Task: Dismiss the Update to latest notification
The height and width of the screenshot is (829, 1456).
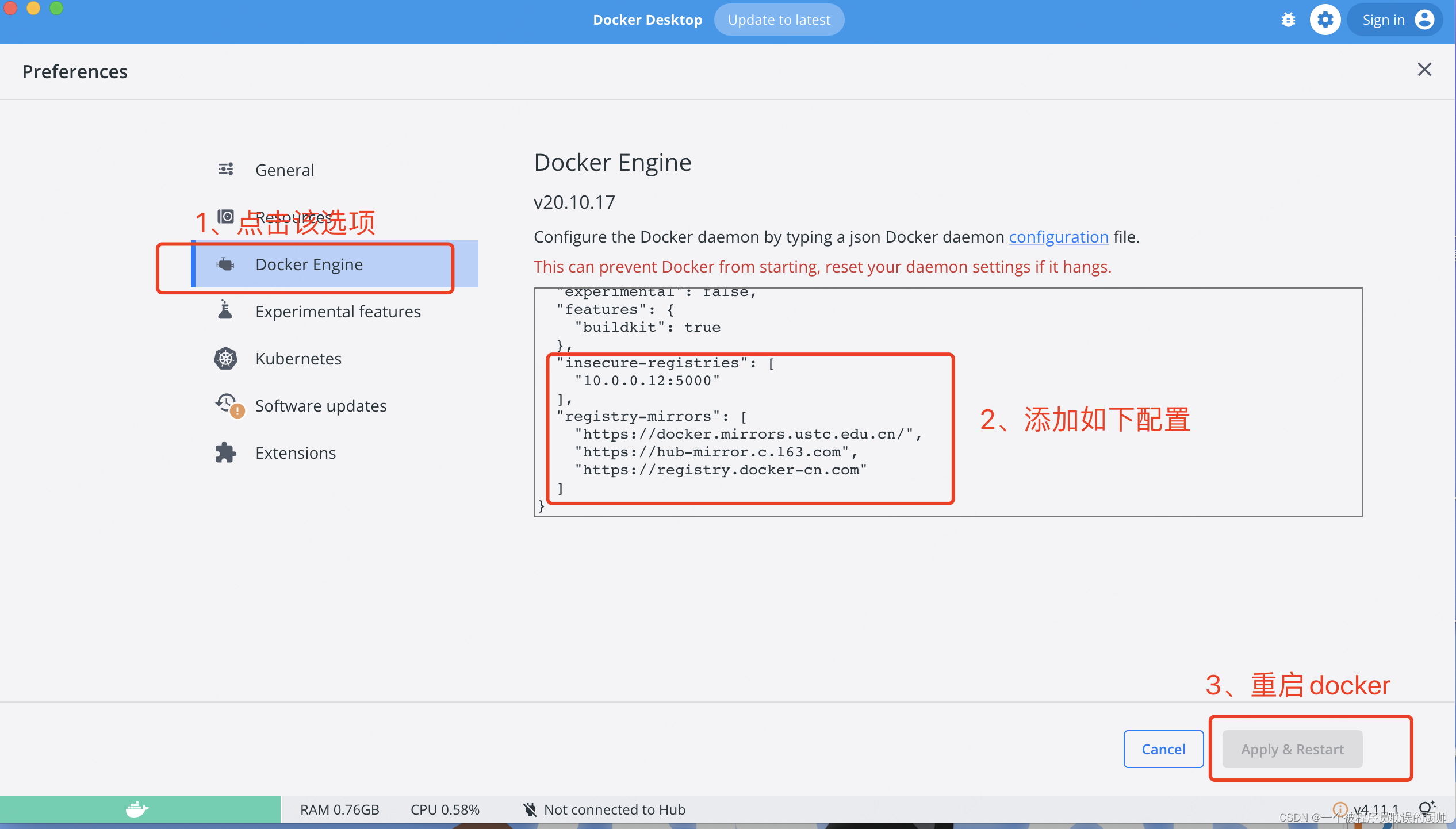Action: pyautogui.click(x=779, y=19)
